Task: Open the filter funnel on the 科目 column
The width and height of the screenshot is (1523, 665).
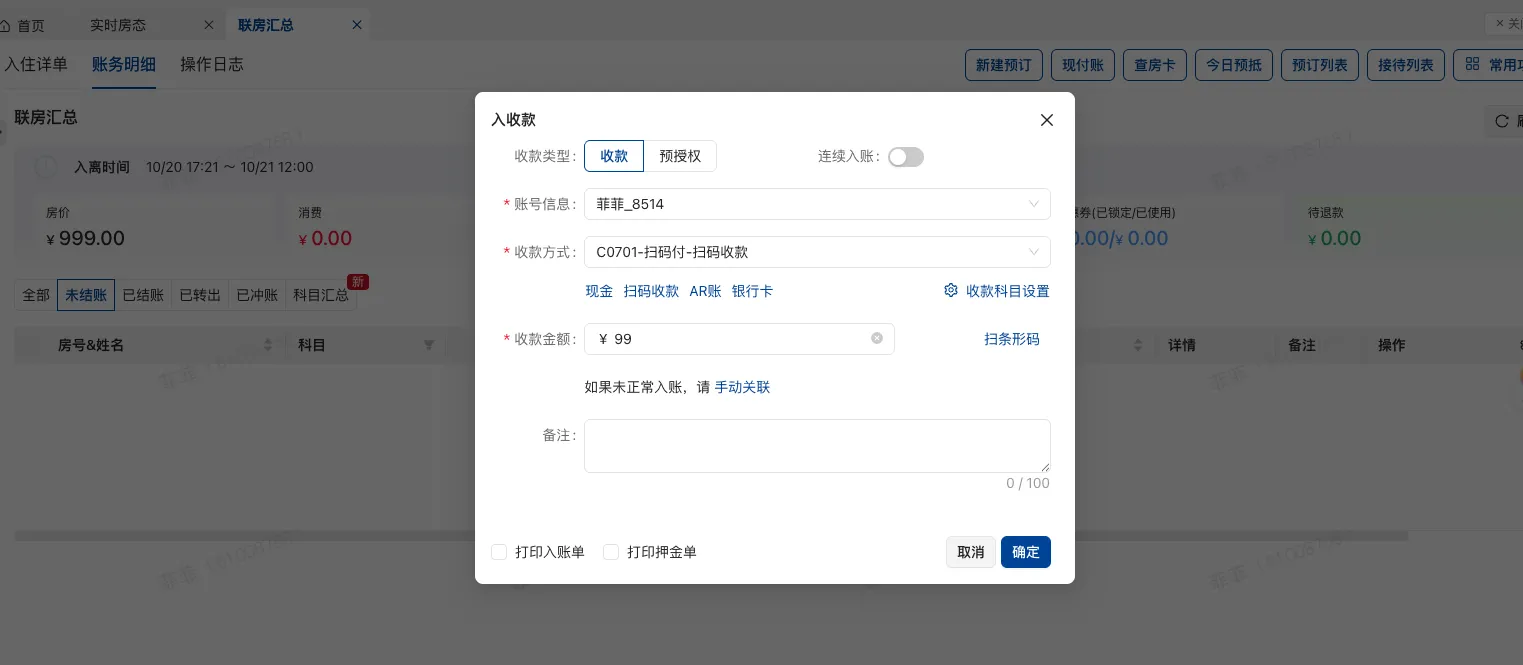Action: pos(429,345)
